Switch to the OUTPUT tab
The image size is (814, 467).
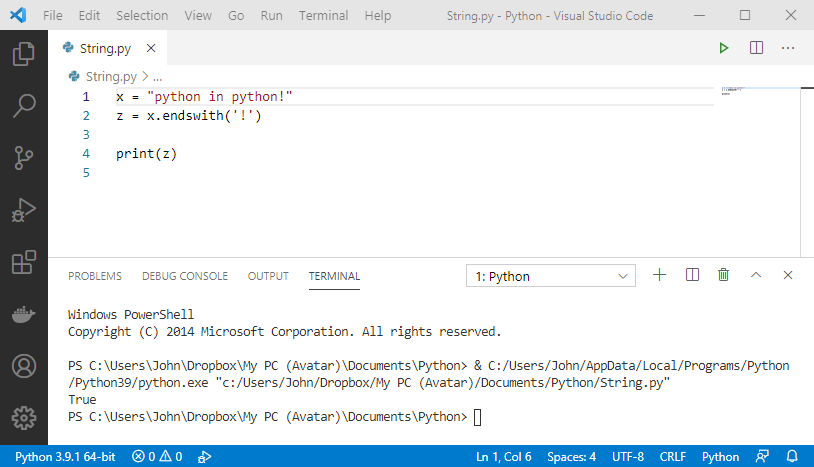click(x=268, y=276)
